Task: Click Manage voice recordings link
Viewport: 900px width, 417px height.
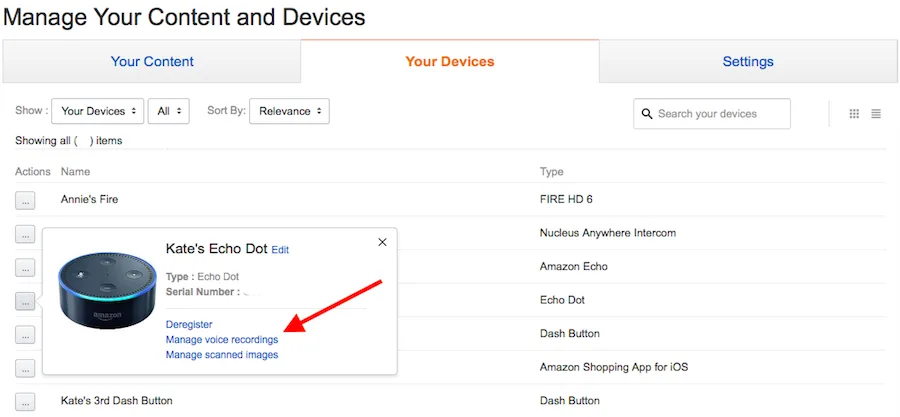Action: [x=222, y=340]
